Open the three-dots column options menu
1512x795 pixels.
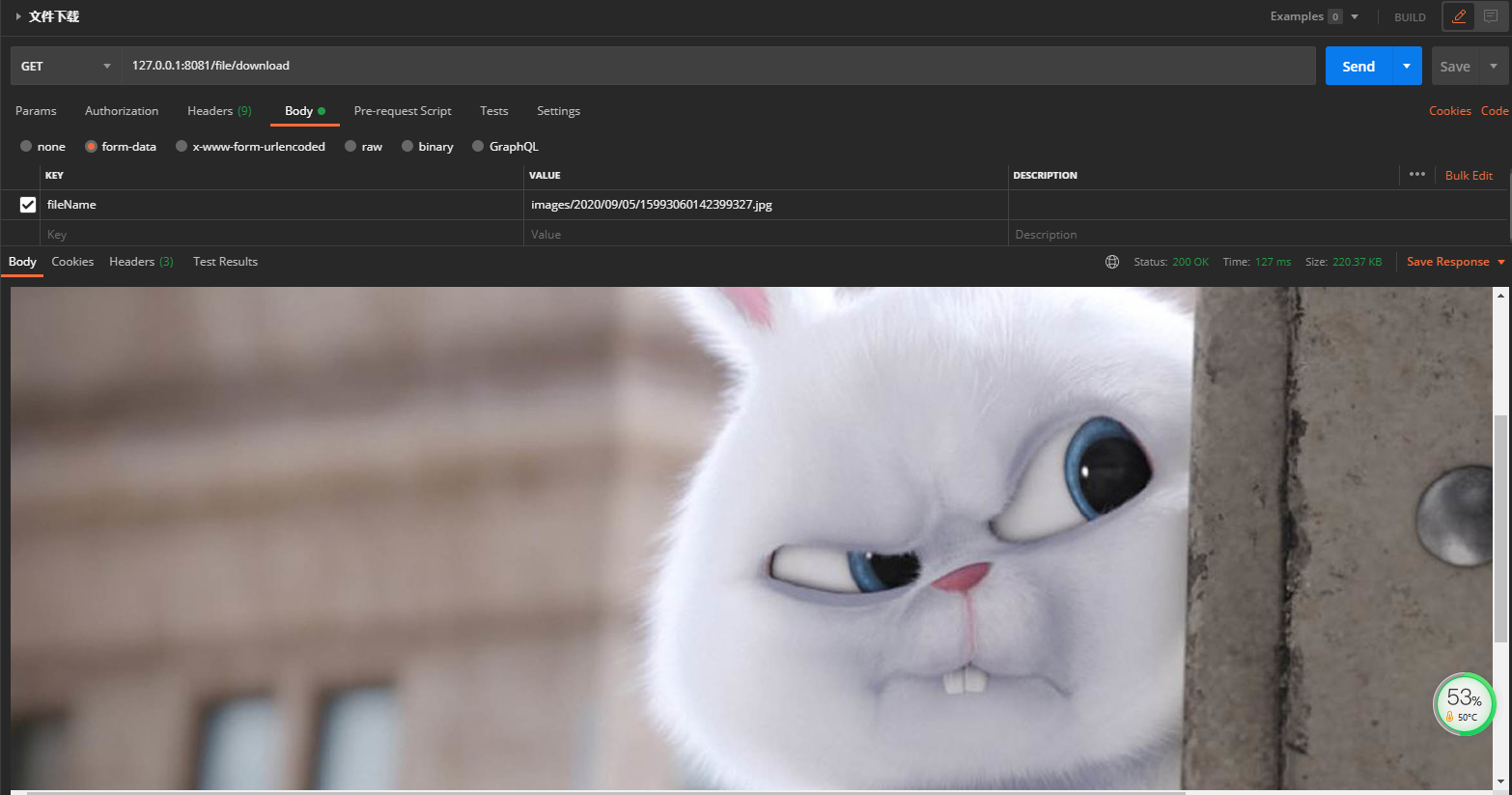coord(1417,175)
